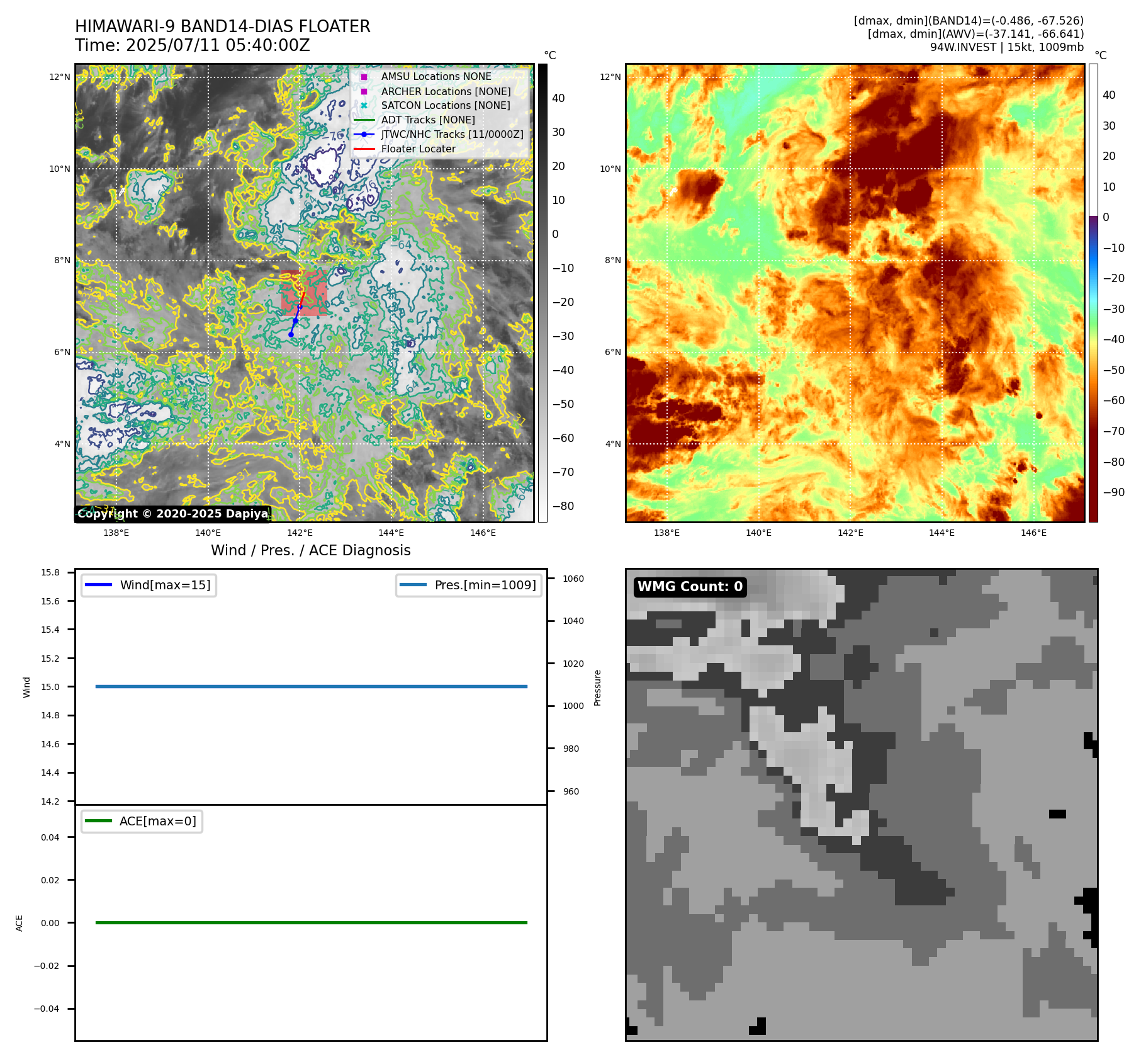This screenshot has height=1064, width=1141.
Task: Click the ACE[max=0] legend entry
Action: click(142, 821)
